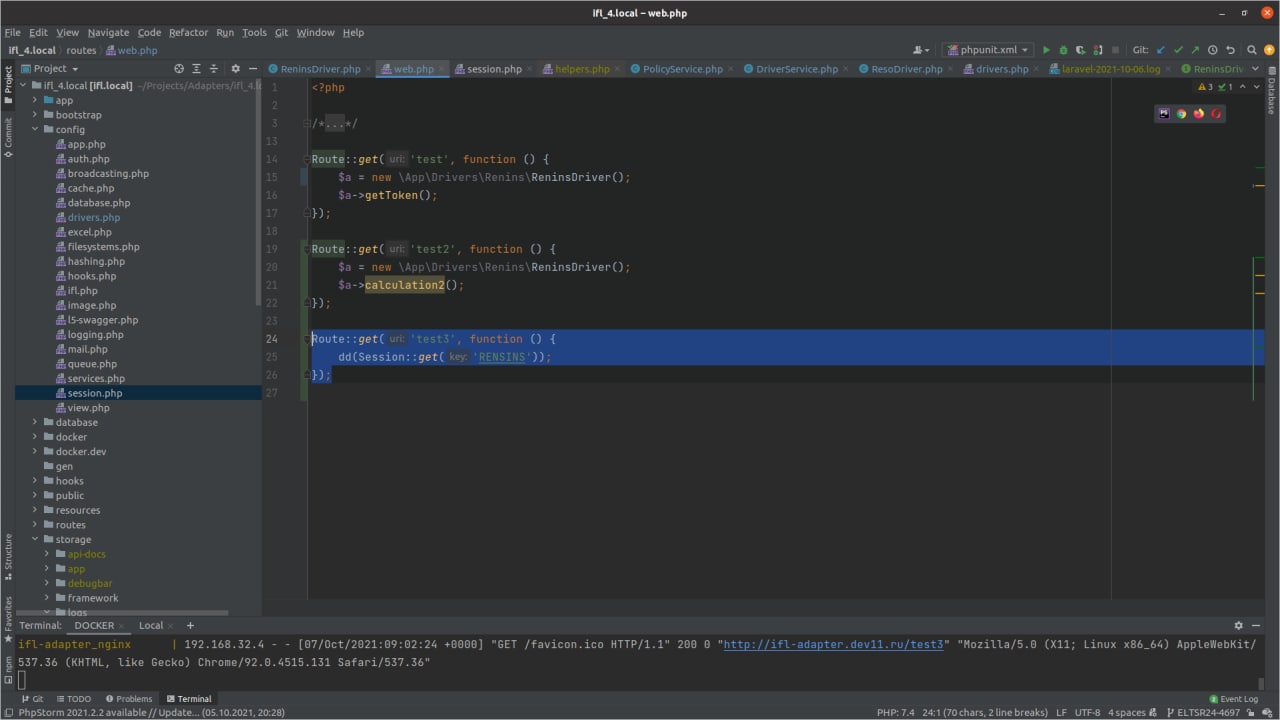Expand the database folder
Image resolution: width=1280 pixels, height=720 pixels.
tap(35, 422)
